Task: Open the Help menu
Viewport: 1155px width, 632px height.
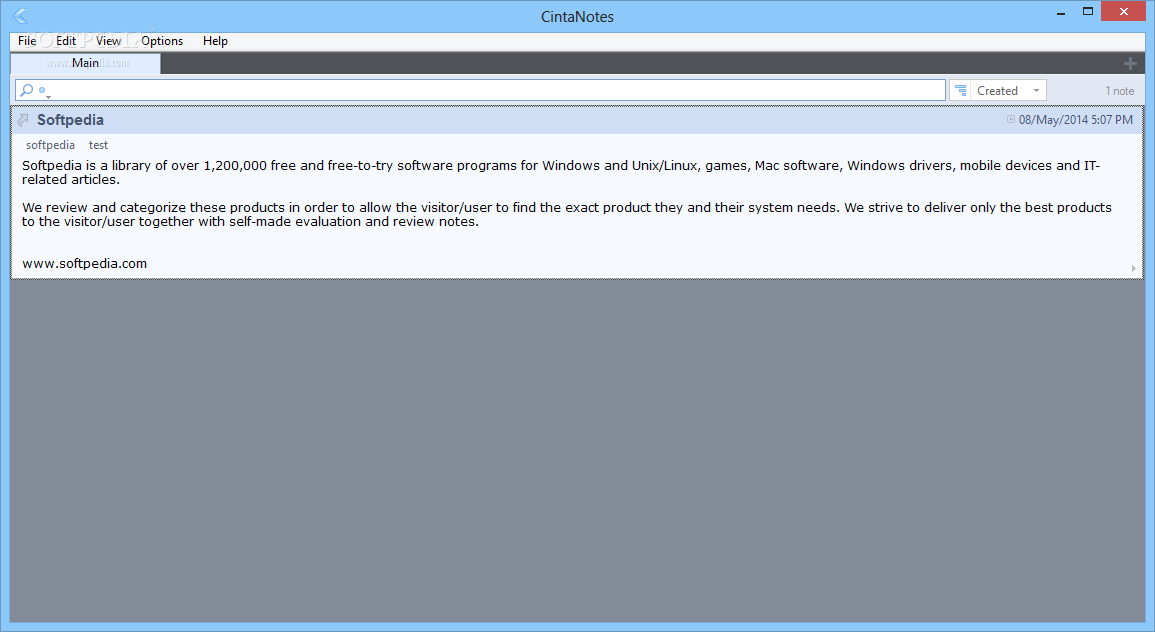Action: tap(215, 41)
